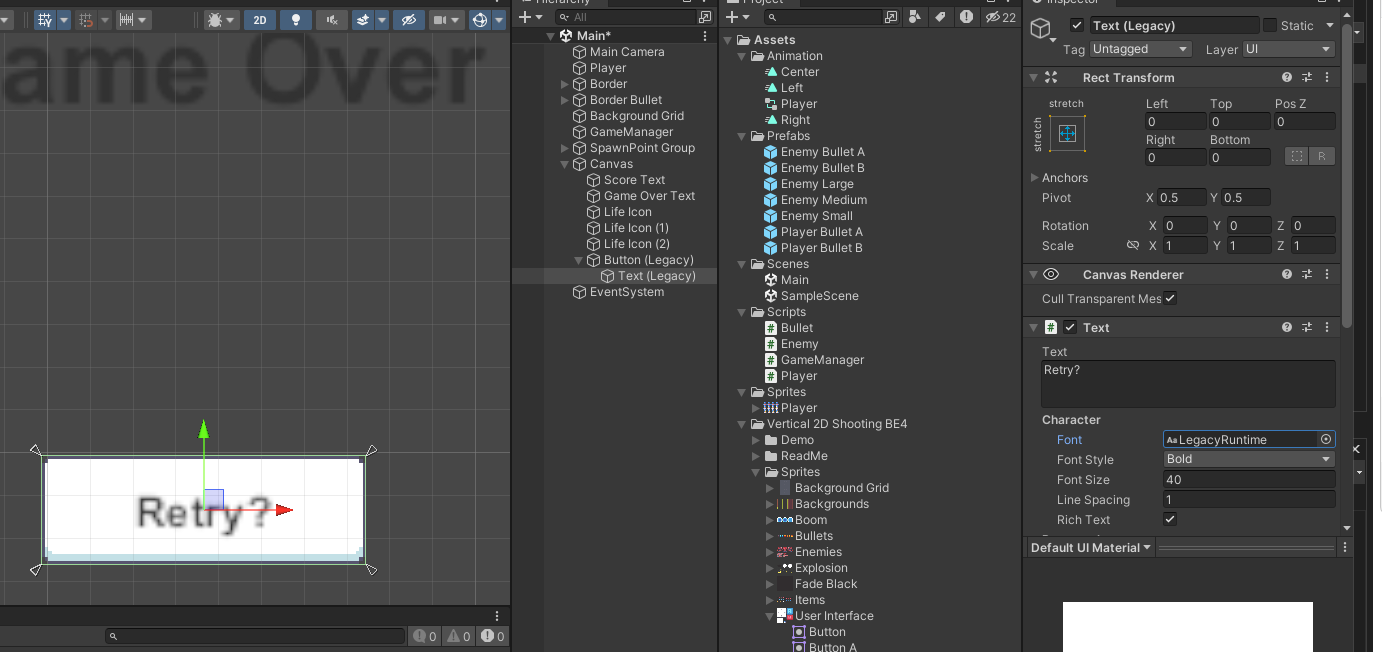Screen dimensions: 1382x652
Task: Open Project create plus menu
Action: 737,17
